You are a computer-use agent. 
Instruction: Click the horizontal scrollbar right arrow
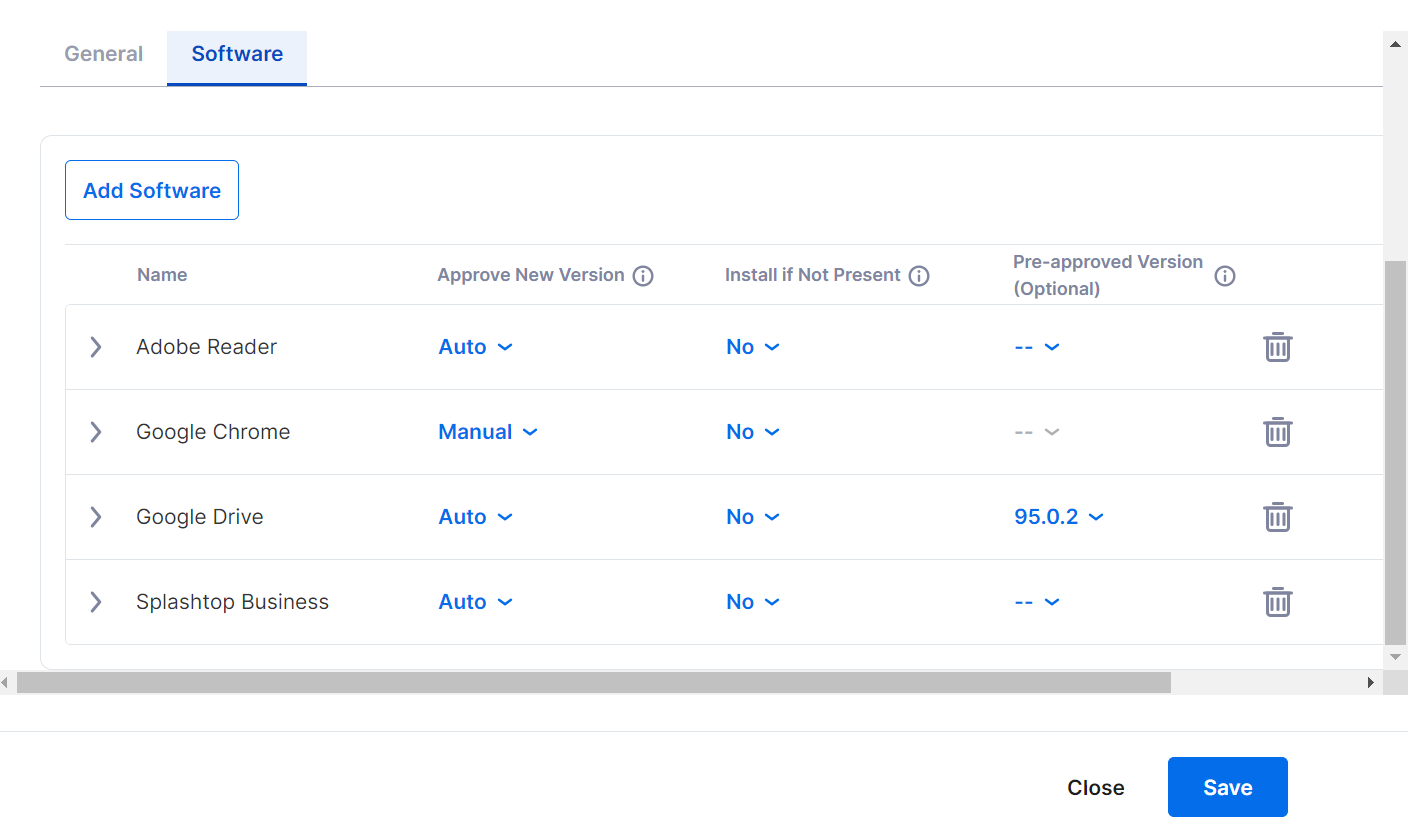point(1370,682)
